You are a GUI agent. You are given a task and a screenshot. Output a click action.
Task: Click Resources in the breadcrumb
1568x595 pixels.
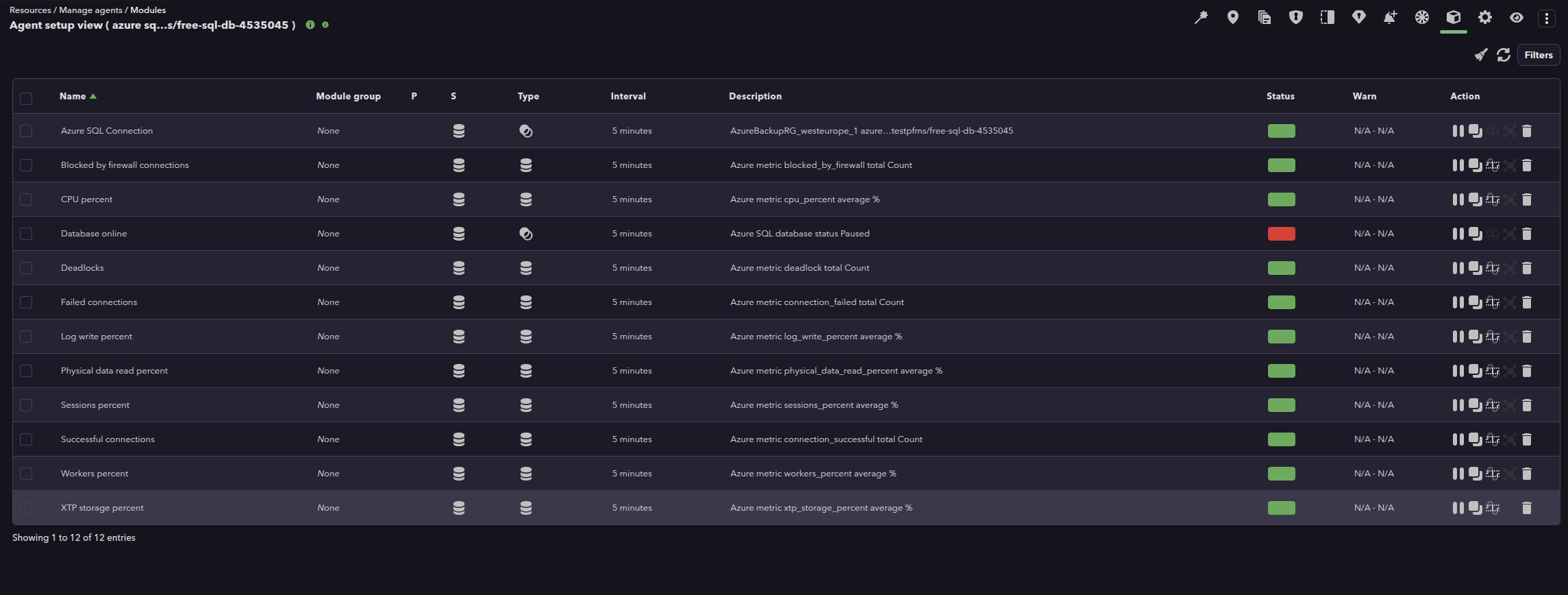pyautogui.click(x=30, y=10)
